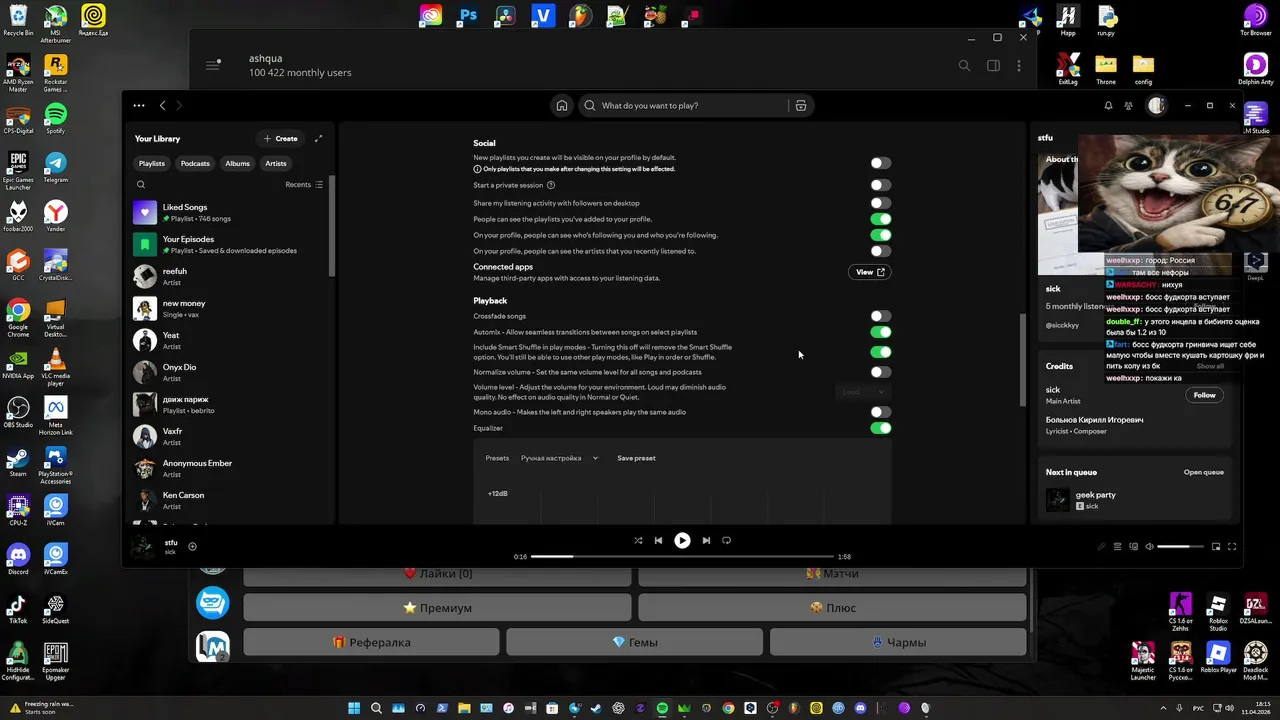Open the mini player icon
Screen dimensions: 1280x720
(1216, 546)
